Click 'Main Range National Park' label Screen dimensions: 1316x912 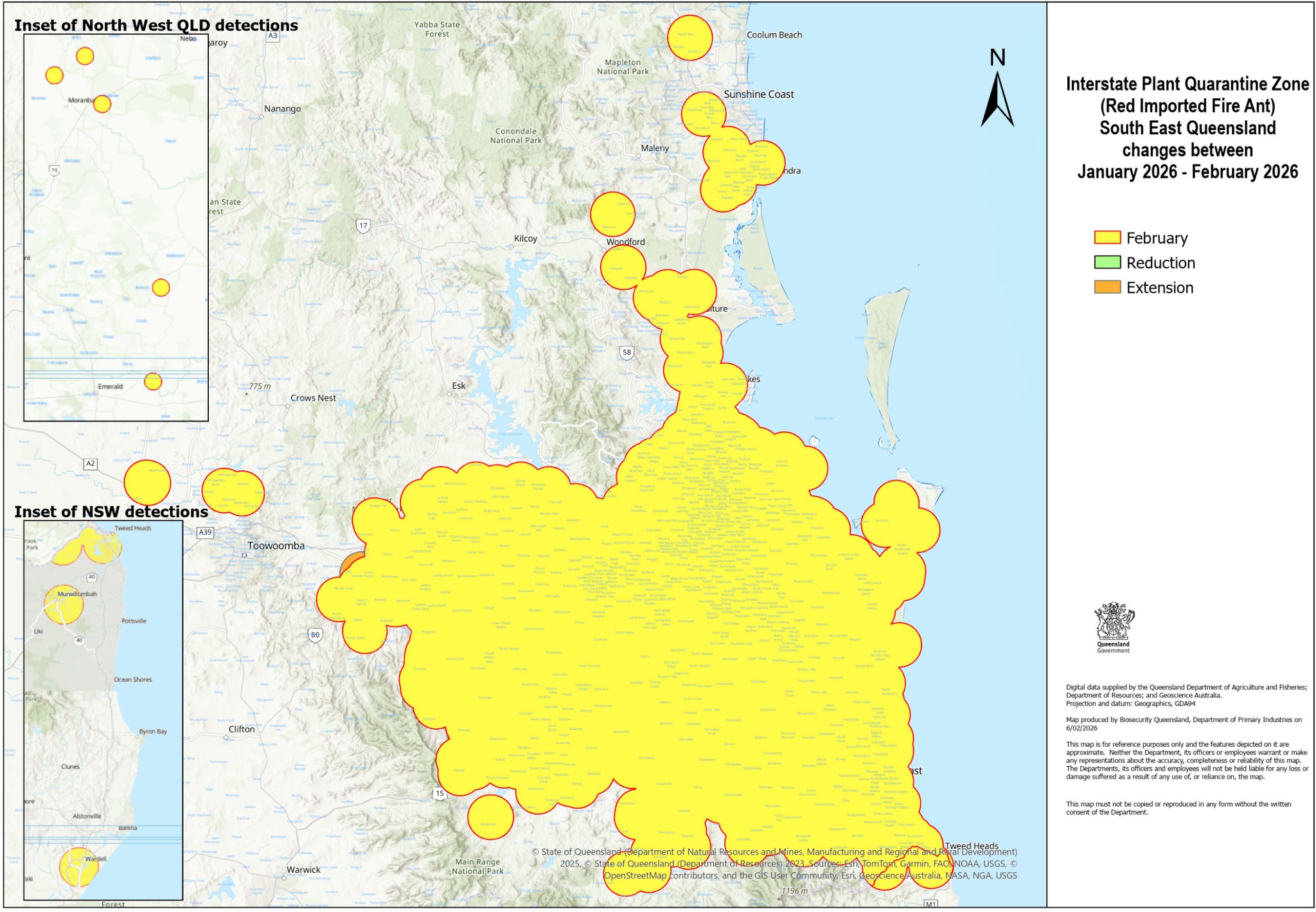(477, 867)
